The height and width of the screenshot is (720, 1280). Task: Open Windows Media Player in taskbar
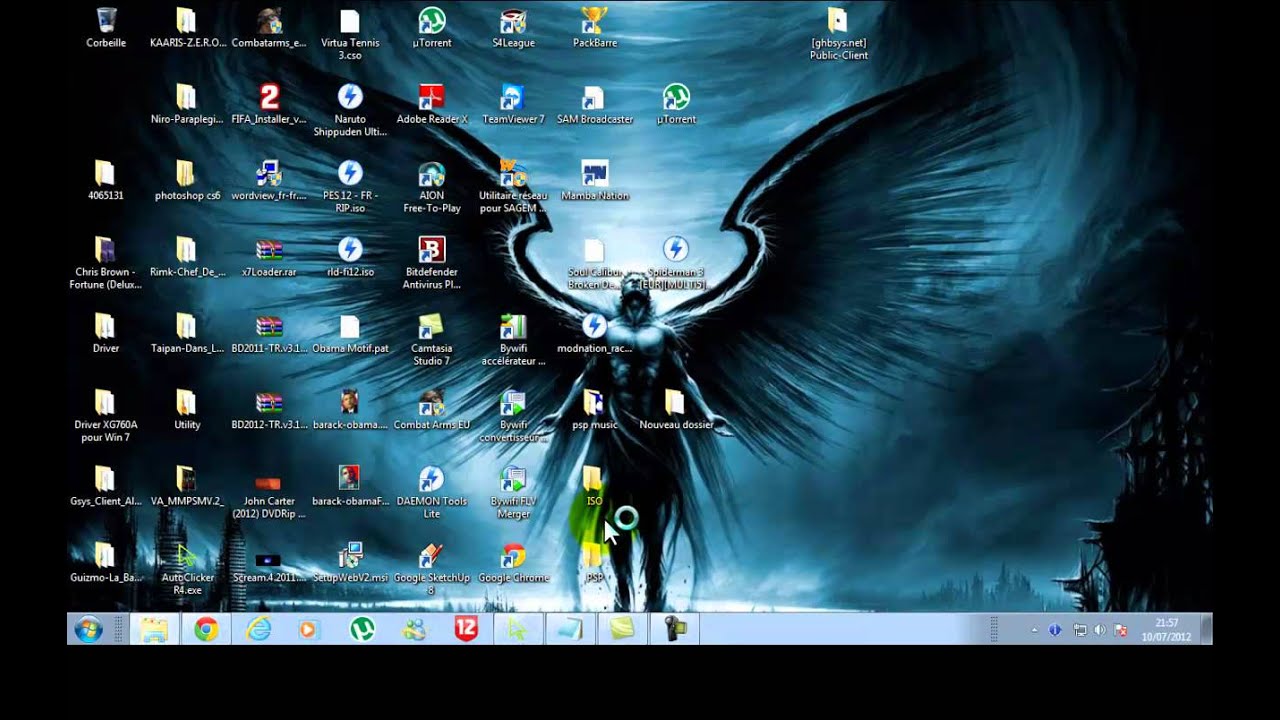(x=309, y=630)
